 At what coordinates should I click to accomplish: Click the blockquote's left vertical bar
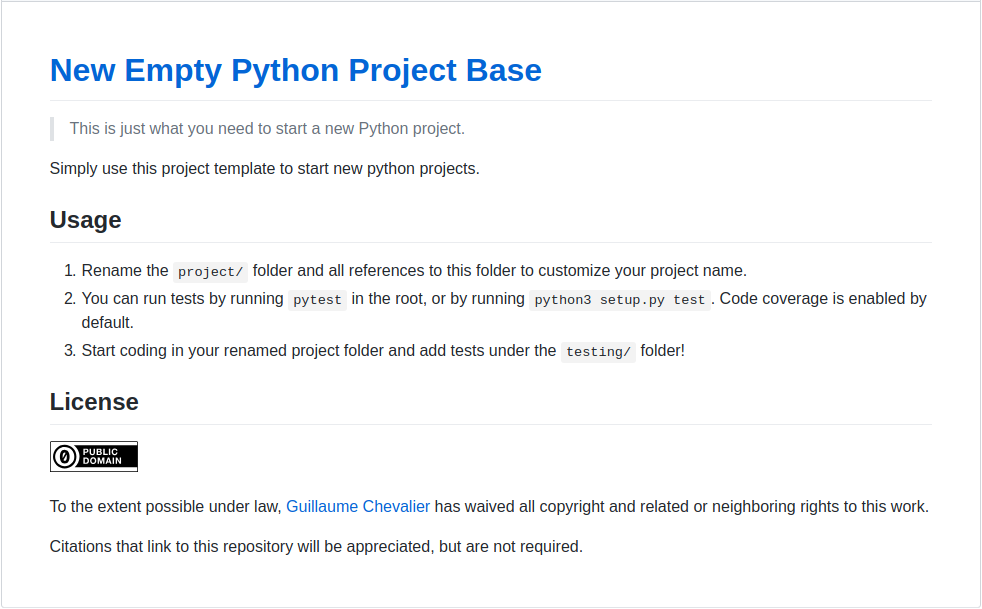(x=52, y=128)
